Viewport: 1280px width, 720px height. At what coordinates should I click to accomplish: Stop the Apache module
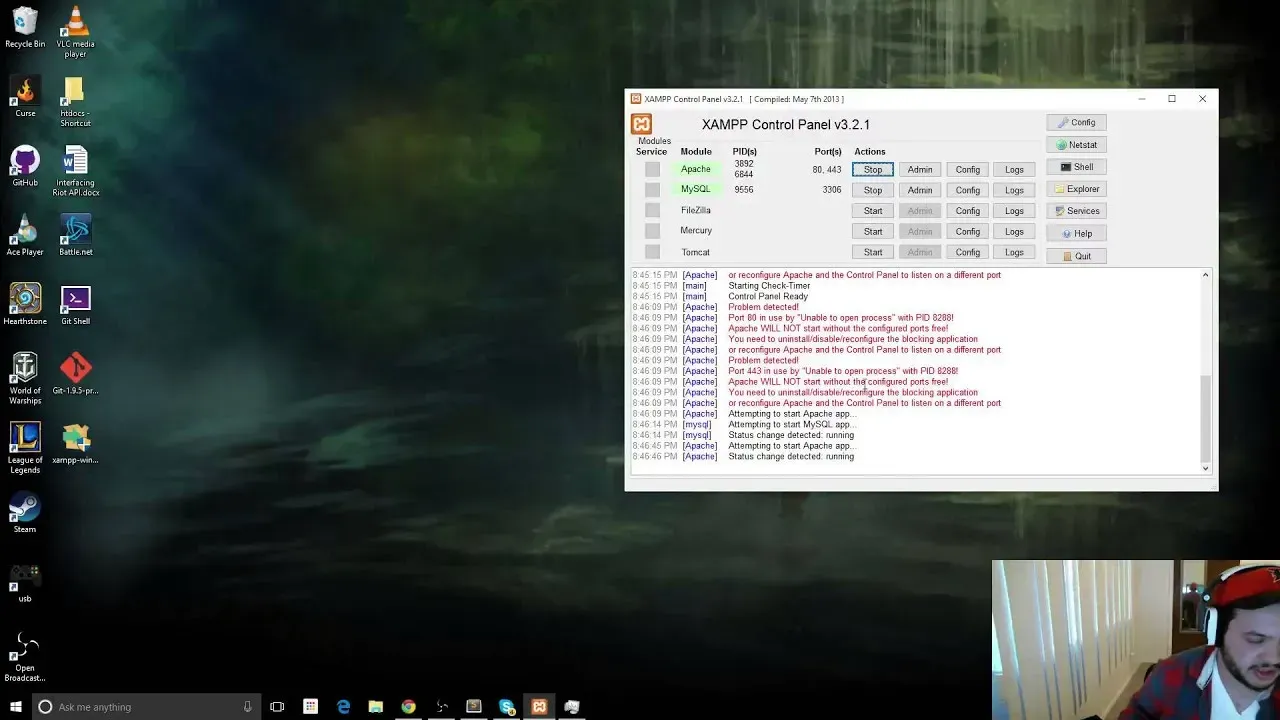873,169
